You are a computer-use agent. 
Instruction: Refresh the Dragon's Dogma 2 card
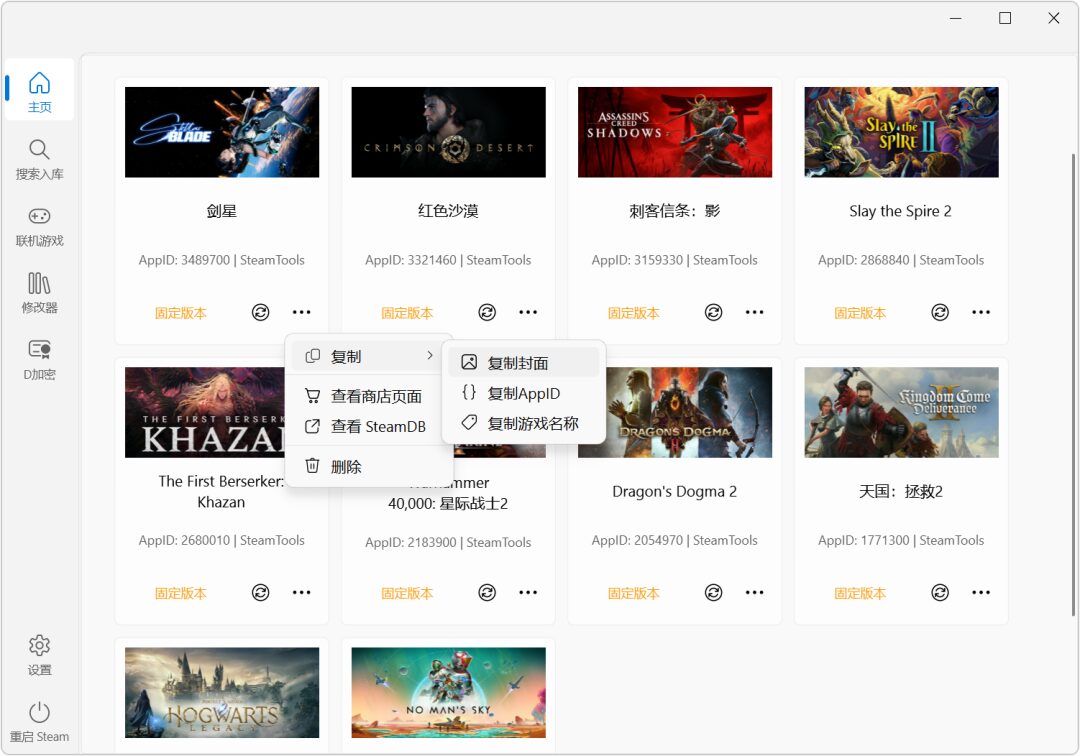click(x=714, y=593)
